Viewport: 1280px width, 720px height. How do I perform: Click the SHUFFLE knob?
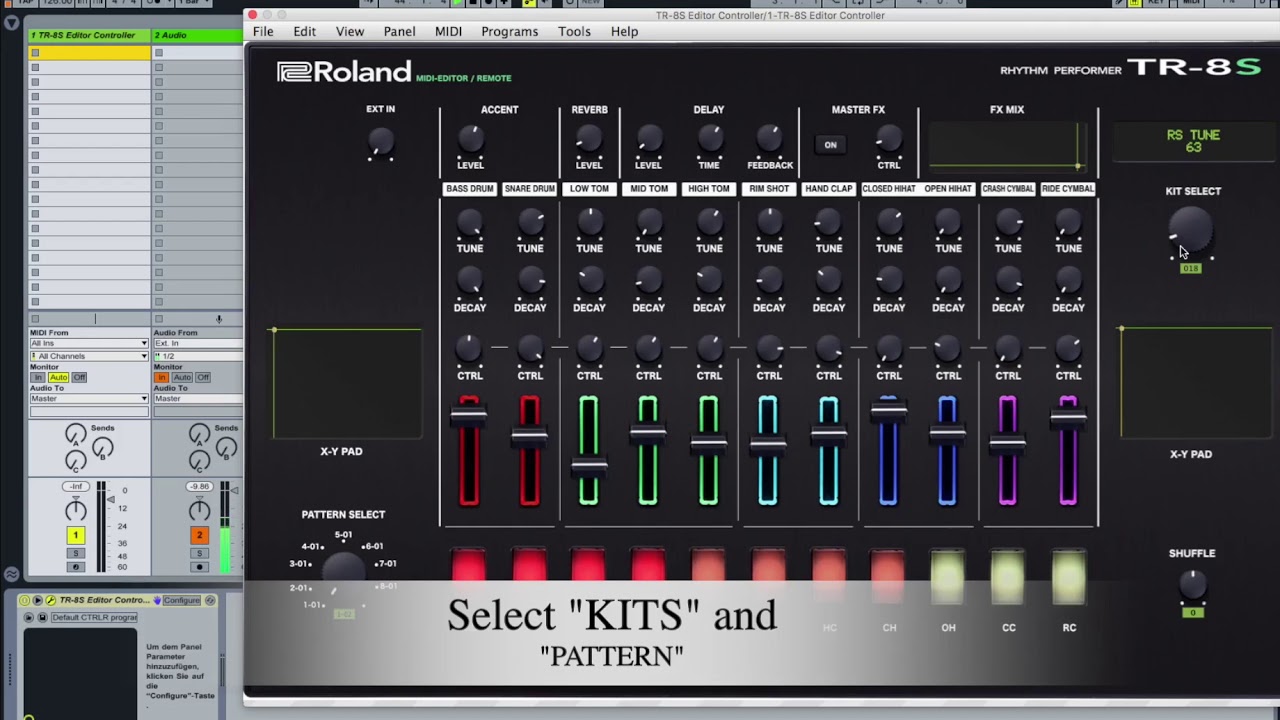click(1191, 583)
